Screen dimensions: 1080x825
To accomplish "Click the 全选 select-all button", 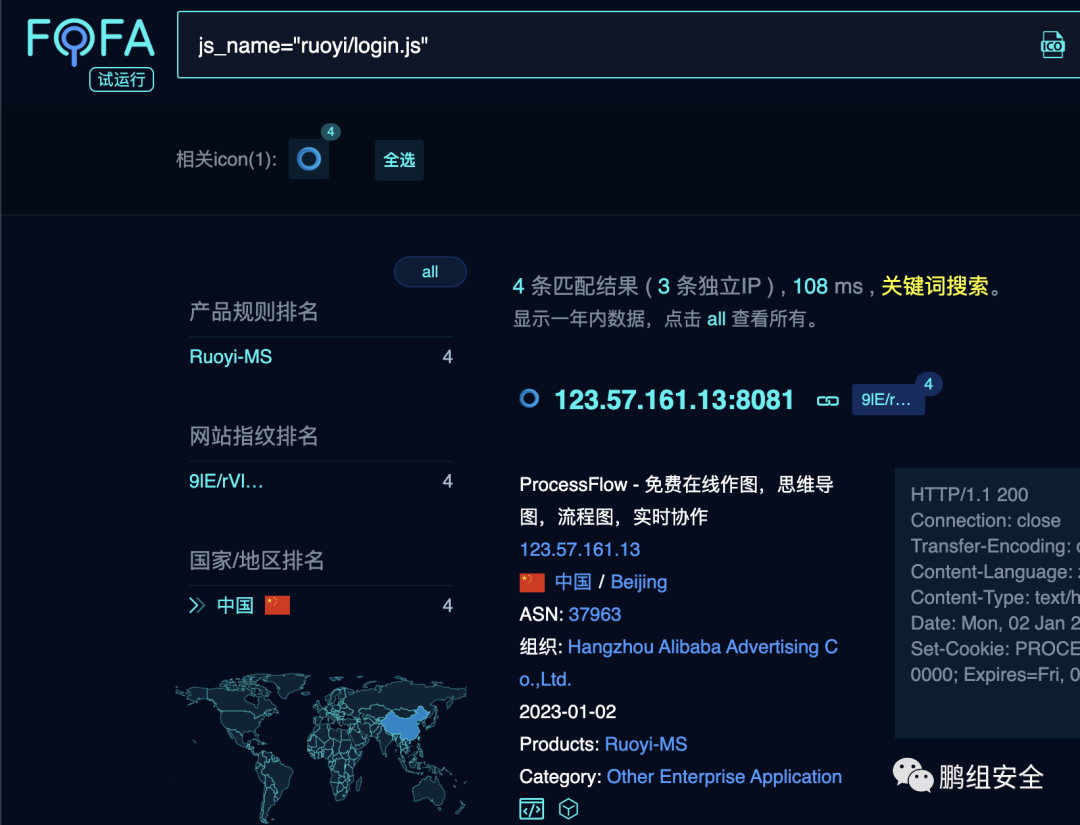I will coord(399,160).
